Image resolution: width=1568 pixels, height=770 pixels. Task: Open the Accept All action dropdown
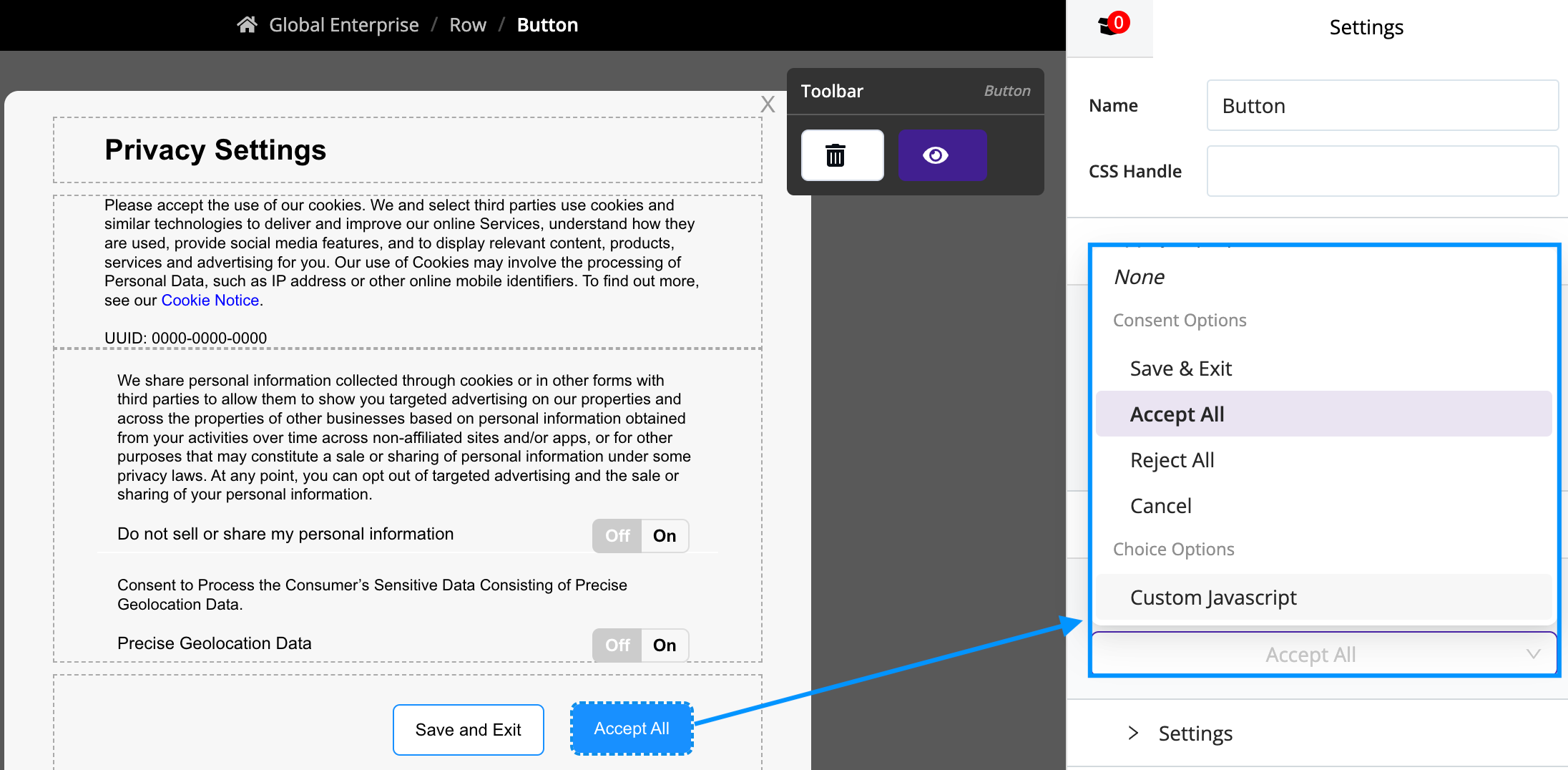[x=1323, y=653]
